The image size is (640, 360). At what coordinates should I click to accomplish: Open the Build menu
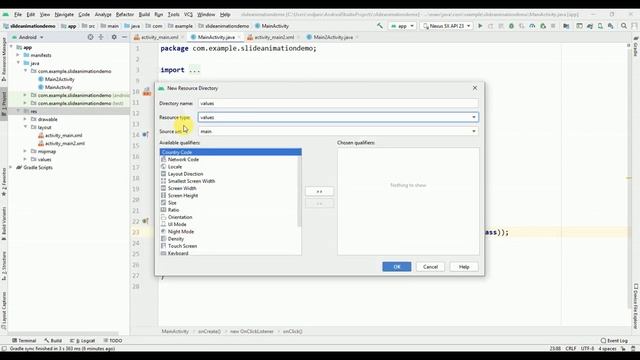[144, 14]
